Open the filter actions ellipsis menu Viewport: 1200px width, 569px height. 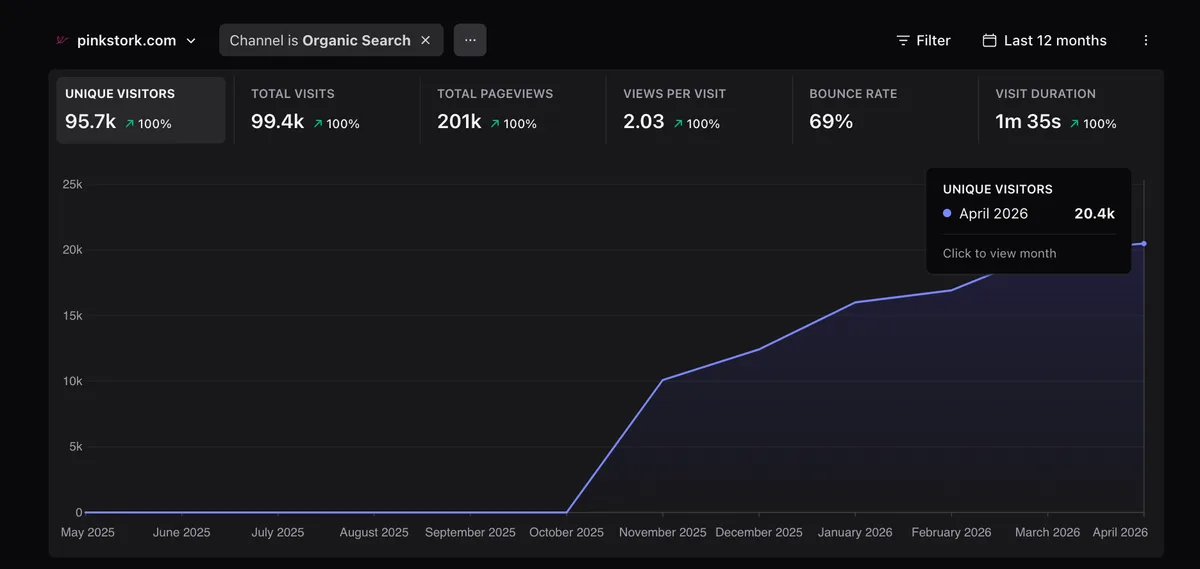click(470, 40)
